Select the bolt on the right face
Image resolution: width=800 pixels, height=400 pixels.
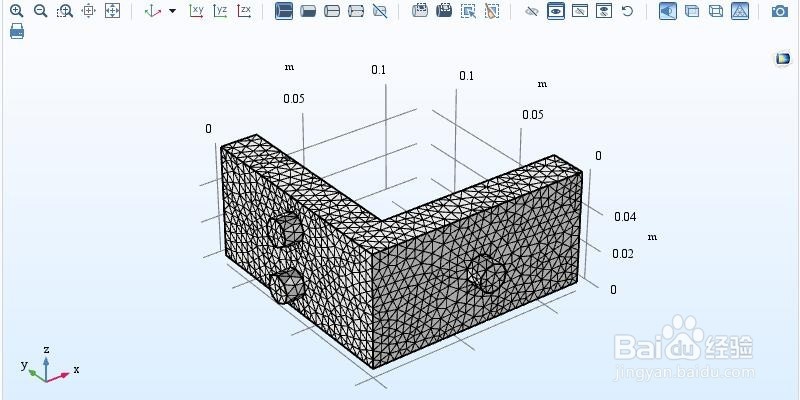[486, 274]
